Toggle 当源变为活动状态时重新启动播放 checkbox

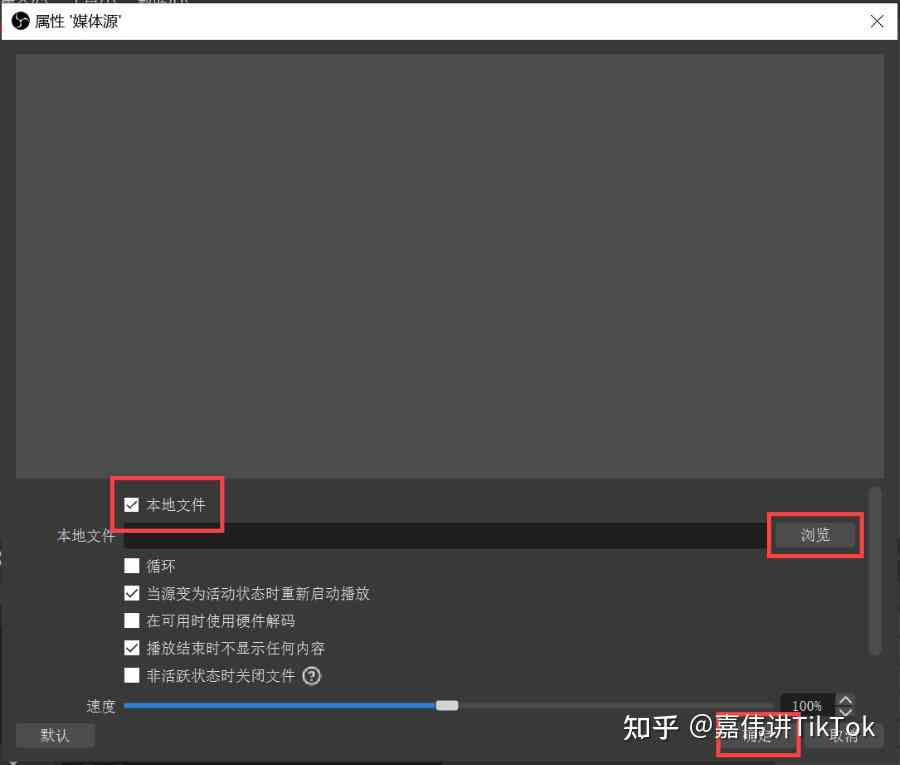tap(131, 593)
